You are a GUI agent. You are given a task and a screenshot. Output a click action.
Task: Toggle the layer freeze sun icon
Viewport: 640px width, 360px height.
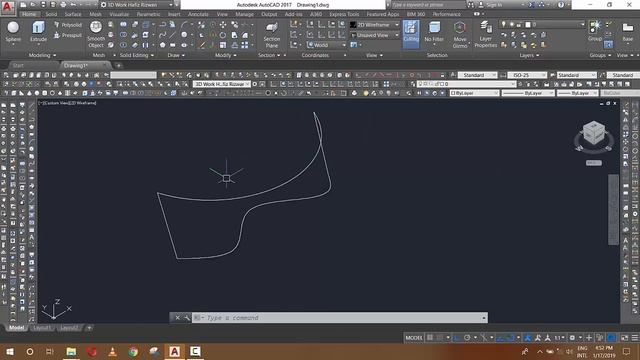pos(511,24)
